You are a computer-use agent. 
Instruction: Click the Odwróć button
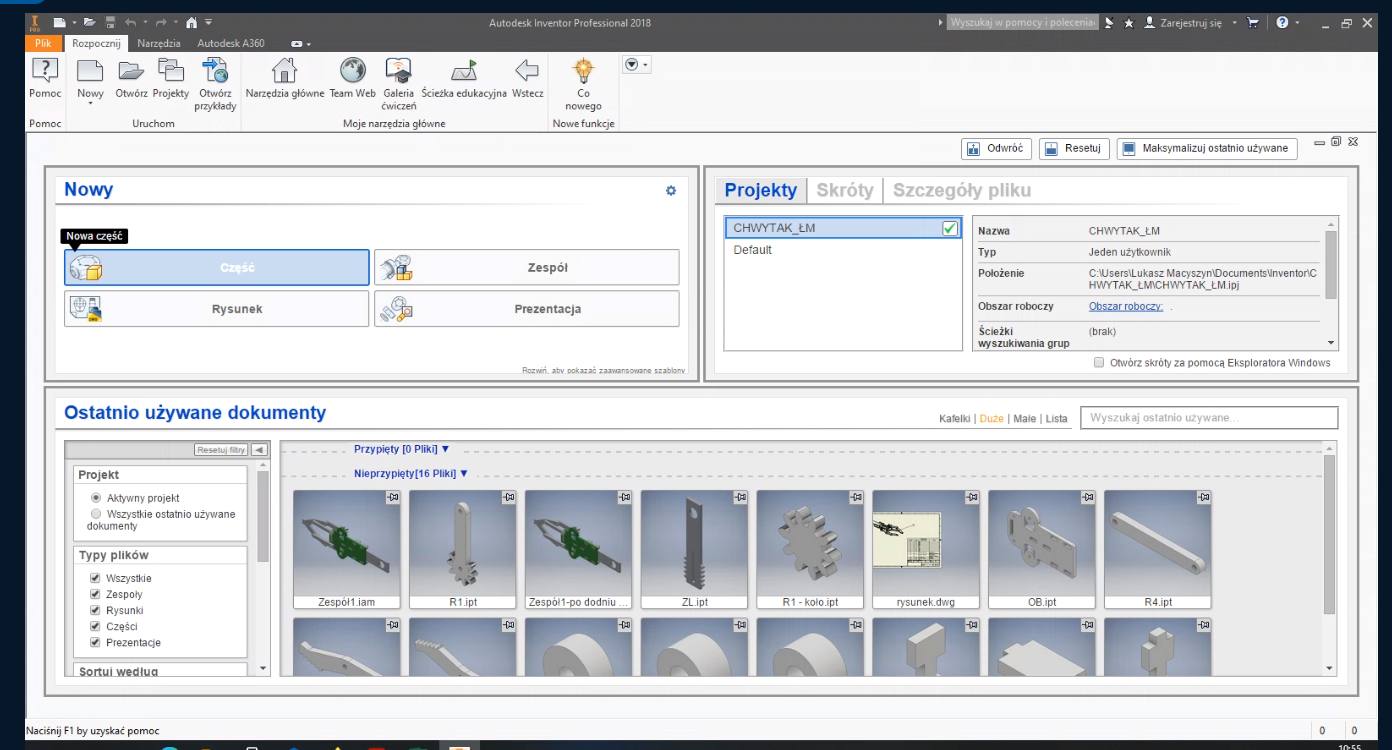[996, 148]
